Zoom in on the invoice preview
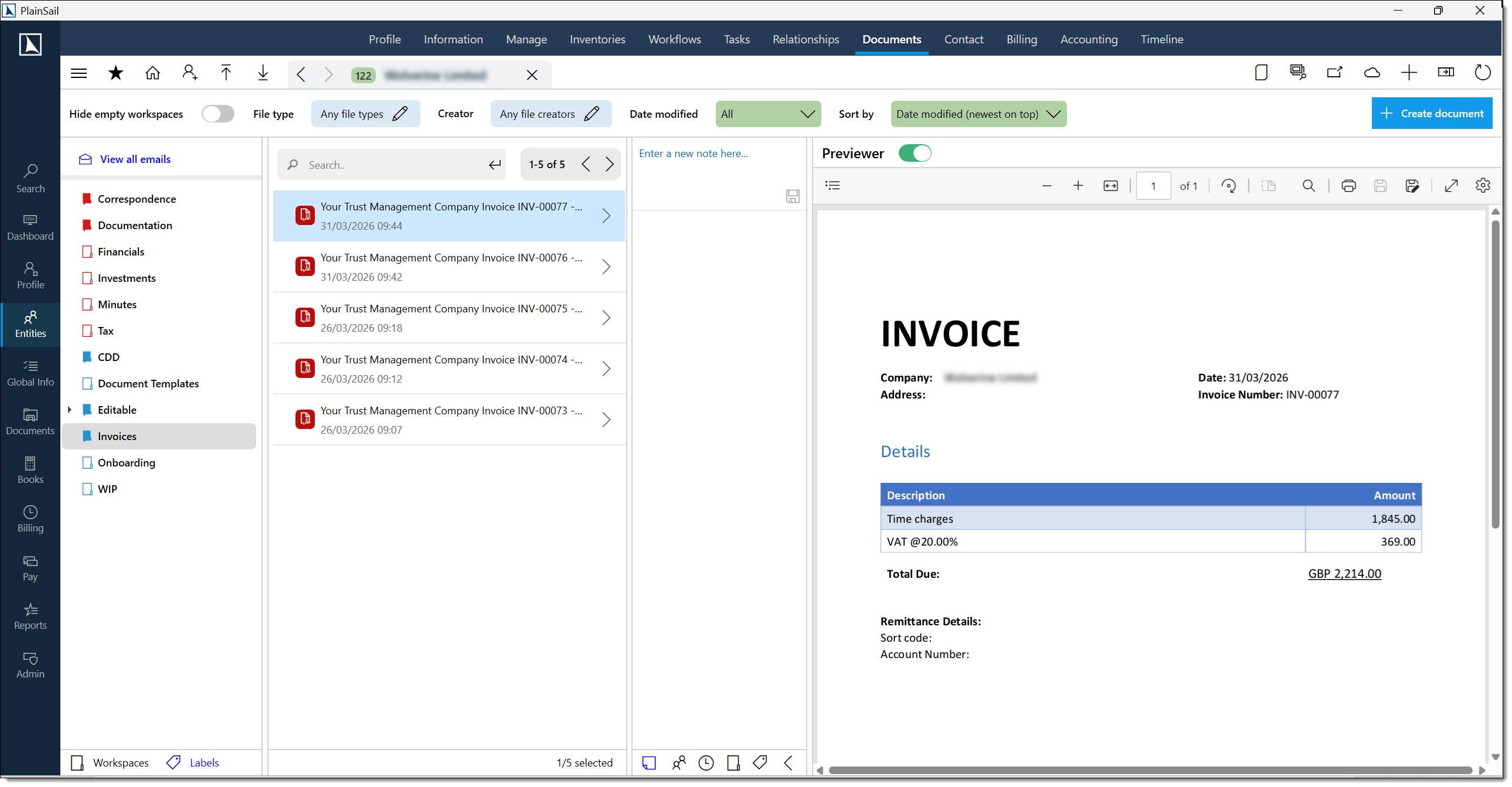The height and width of the screenshot is (787, 1512). (x=1078, y=185)
